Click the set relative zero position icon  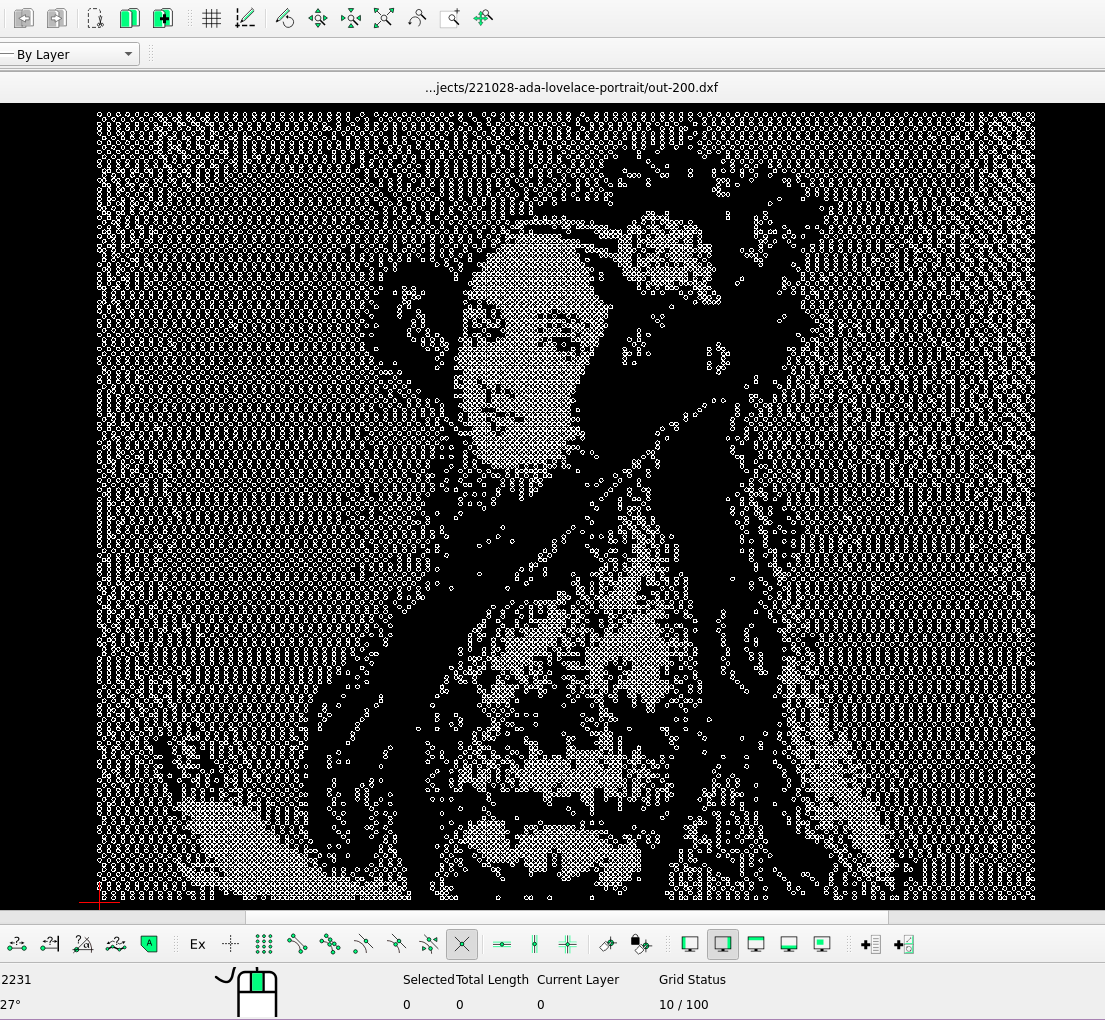[607, 945]
